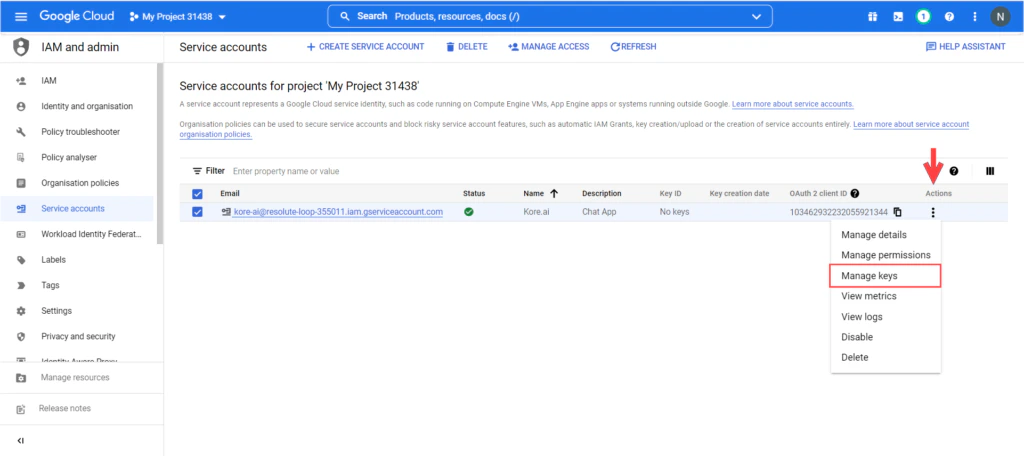Image resolution: width=1024 pixels, height=456 pixels.
Task: Select Manage permissions from actions menu
Action: pyautogui.click(x=886, y=255)
